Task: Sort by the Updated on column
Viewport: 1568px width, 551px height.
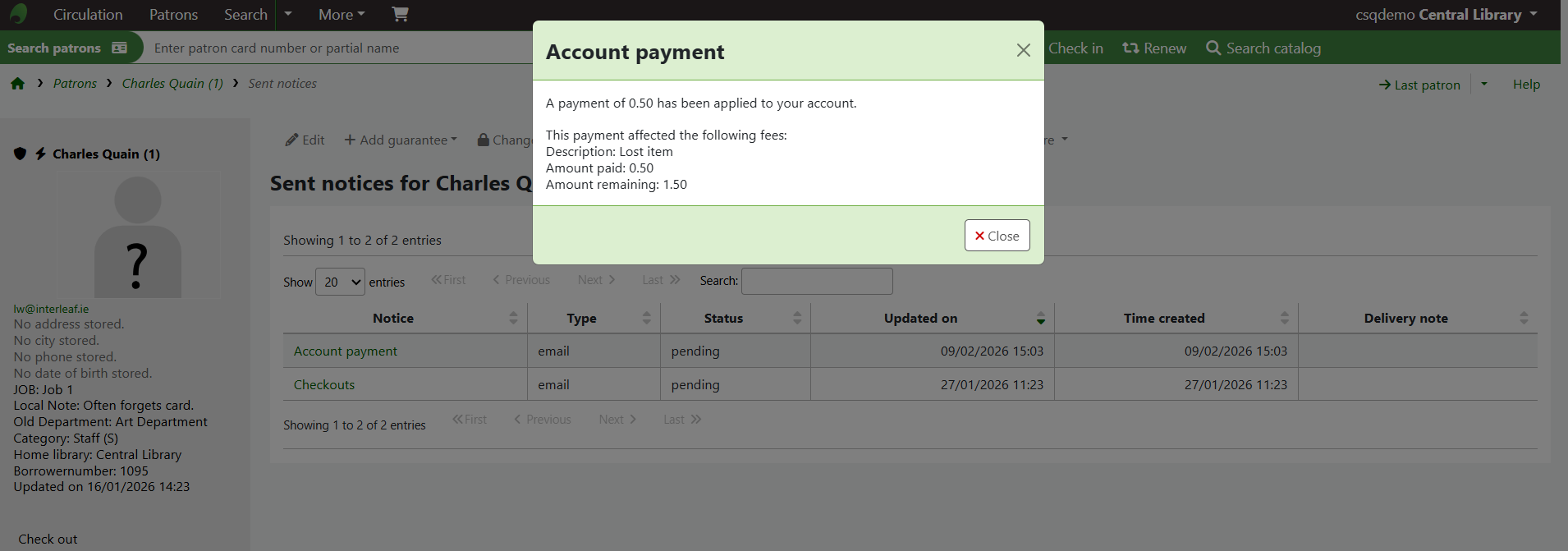Action: coord(932,318)
